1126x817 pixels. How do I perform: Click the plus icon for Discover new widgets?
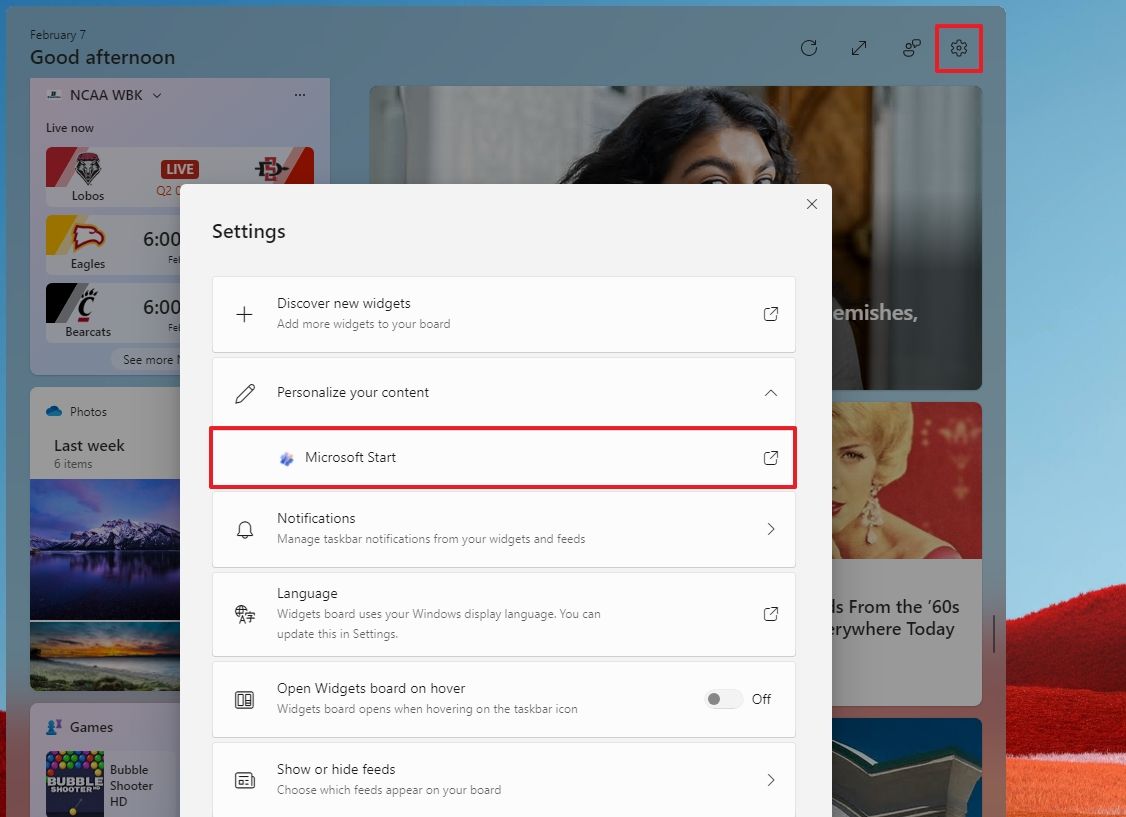(244, 314)
